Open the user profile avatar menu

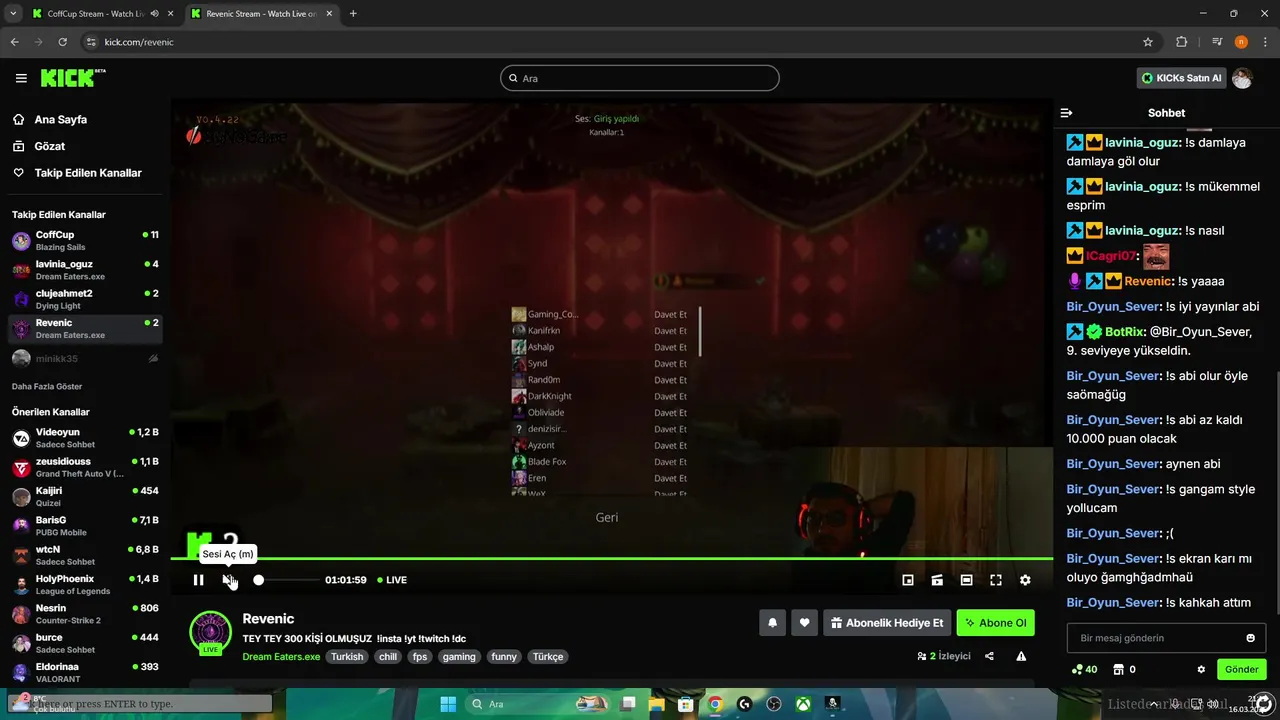coord(1242,78)
